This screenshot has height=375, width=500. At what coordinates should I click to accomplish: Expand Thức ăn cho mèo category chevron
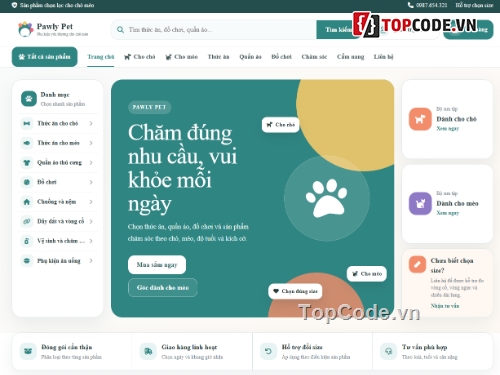[91, 143]
